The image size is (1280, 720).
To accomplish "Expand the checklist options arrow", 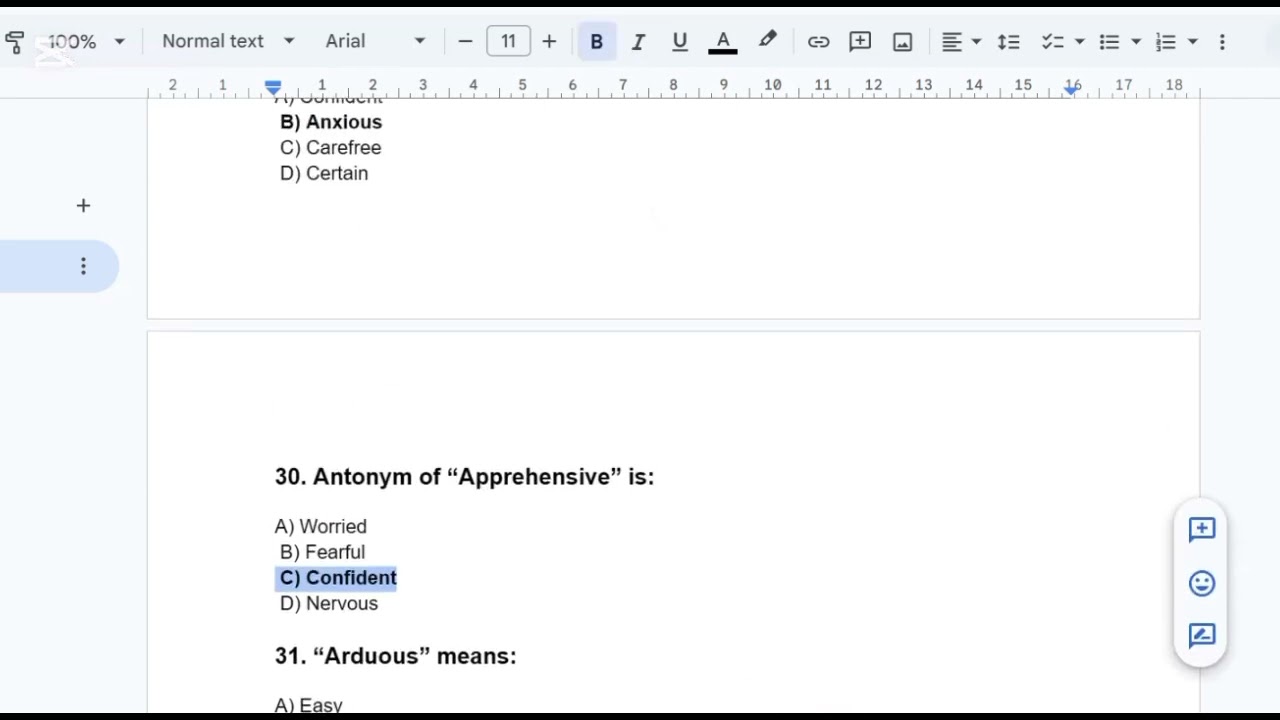I will pos(1079,42).
